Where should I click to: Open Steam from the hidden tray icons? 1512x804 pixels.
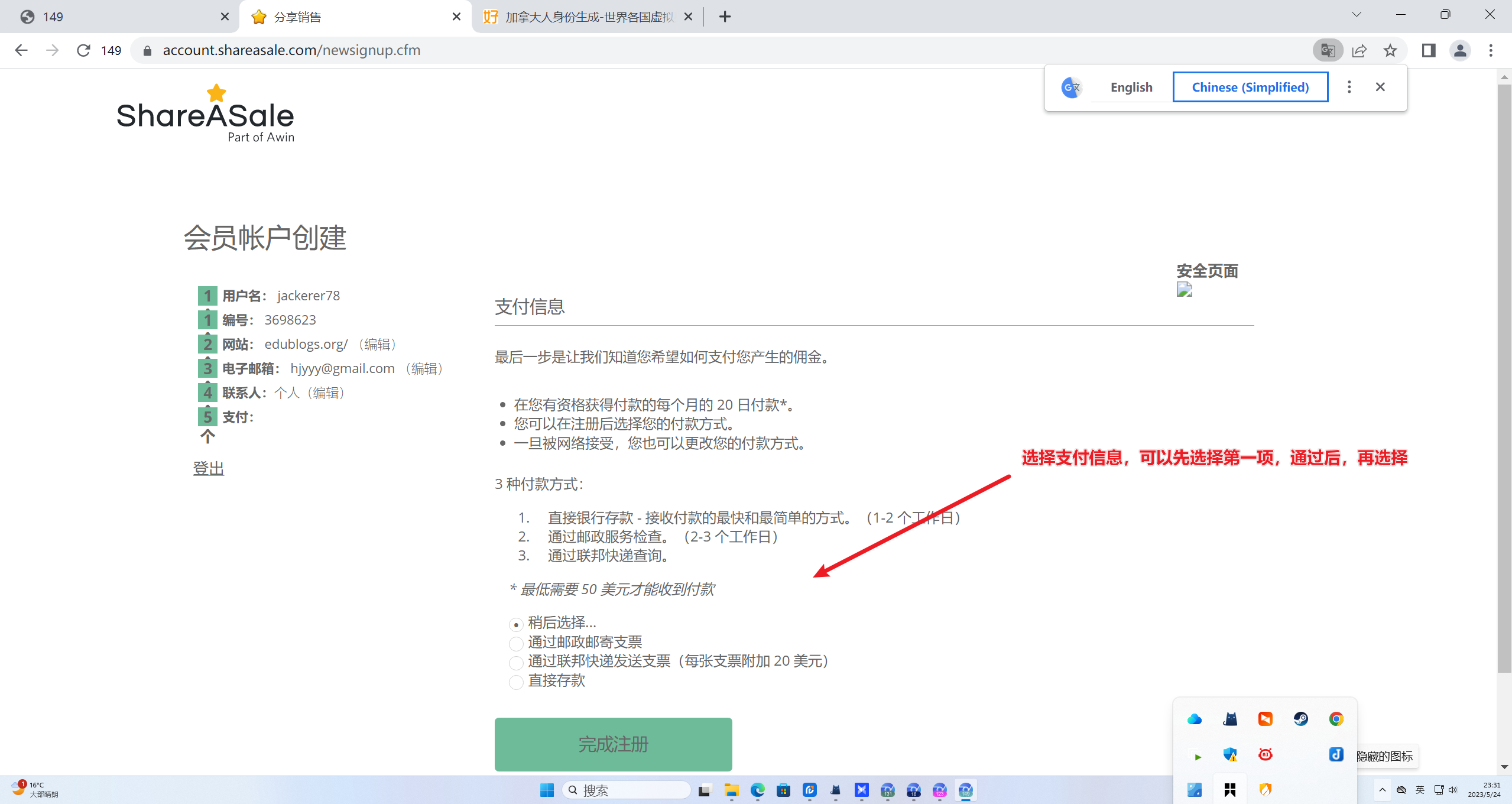pyautogui.click(x=1300, y=719)
